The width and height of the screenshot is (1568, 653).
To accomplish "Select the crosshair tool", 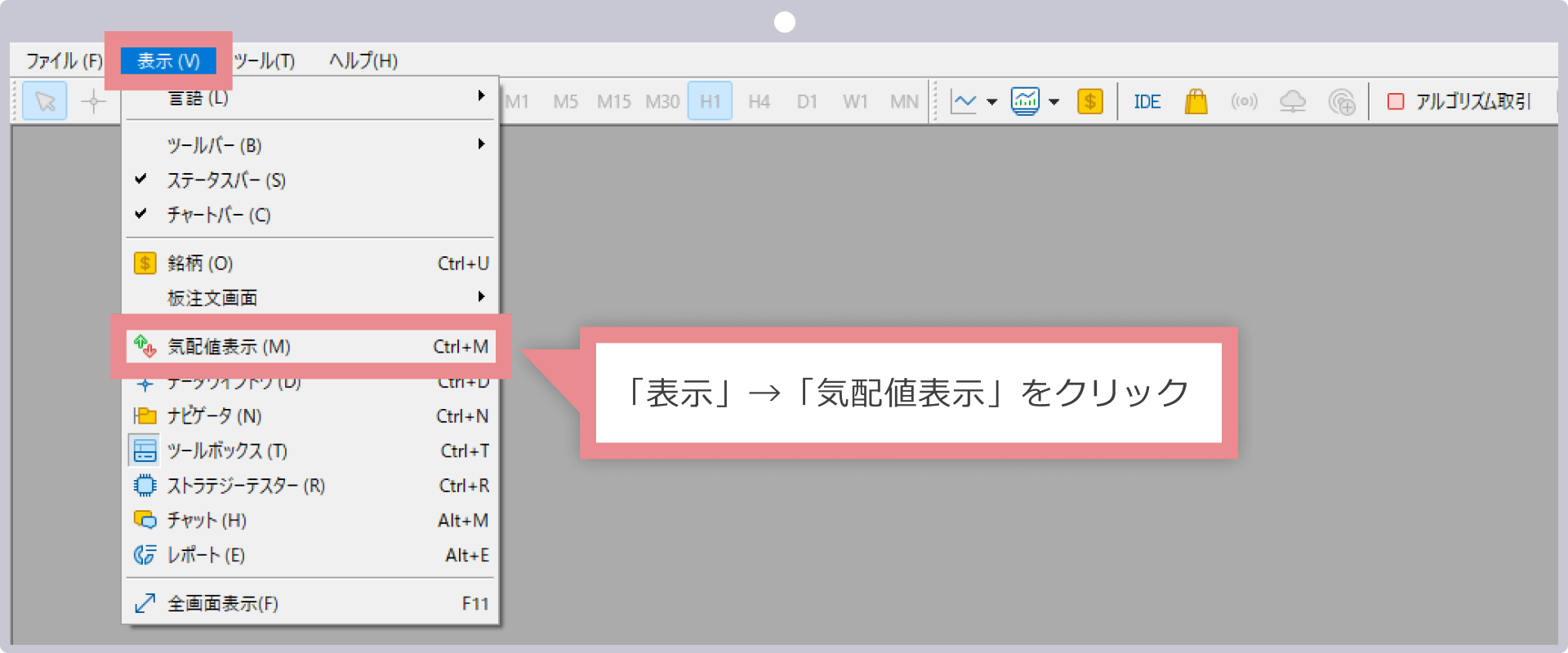I will click(93, 101).
